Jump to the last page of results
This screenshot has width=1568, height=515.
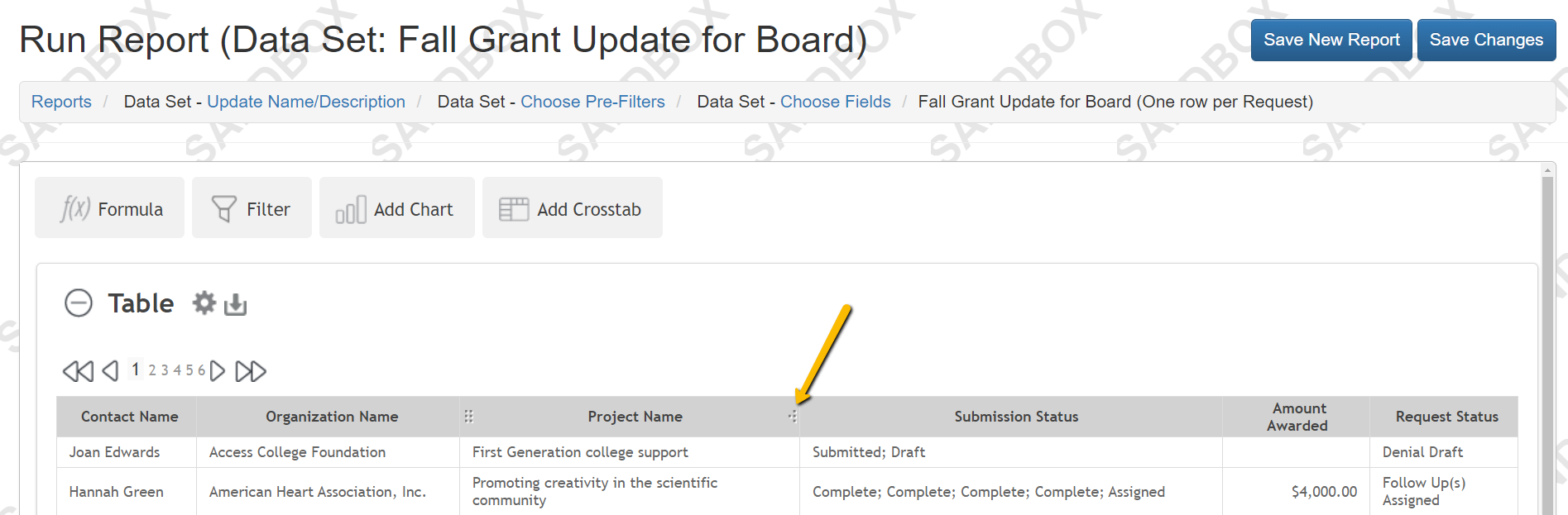point(251,371)
